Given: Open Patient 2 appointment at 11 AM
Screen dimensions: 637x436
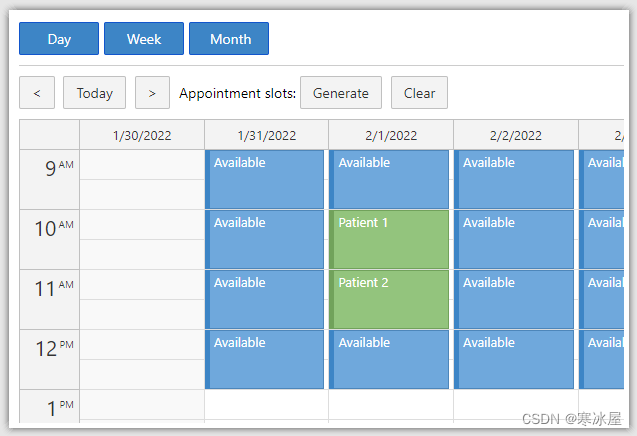Looking at the screenshot, I should (390, 299).
